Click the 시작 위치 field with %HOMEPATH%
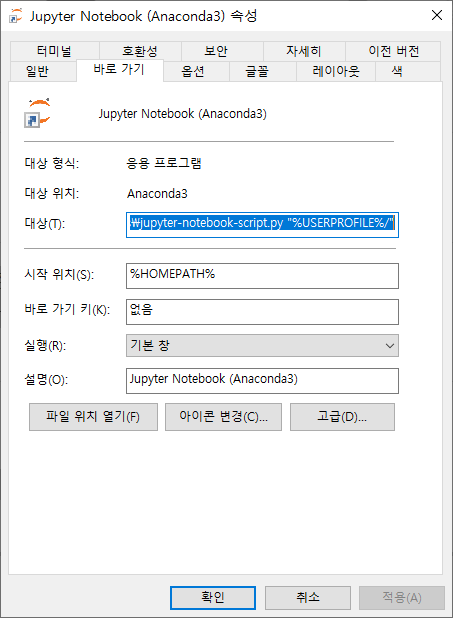This screenshot has width=453, height=618. coord(262,276)
